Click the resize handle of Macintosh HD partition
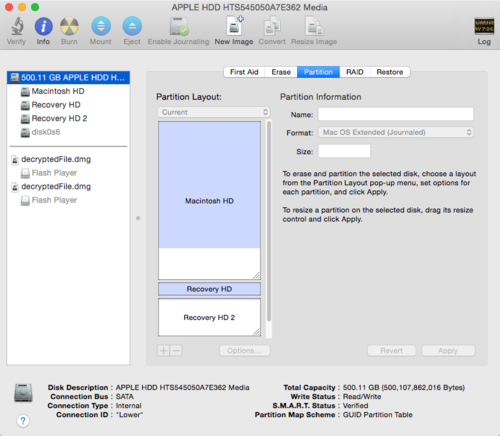This screenshot has height=436, width=500. click(257, 276)
